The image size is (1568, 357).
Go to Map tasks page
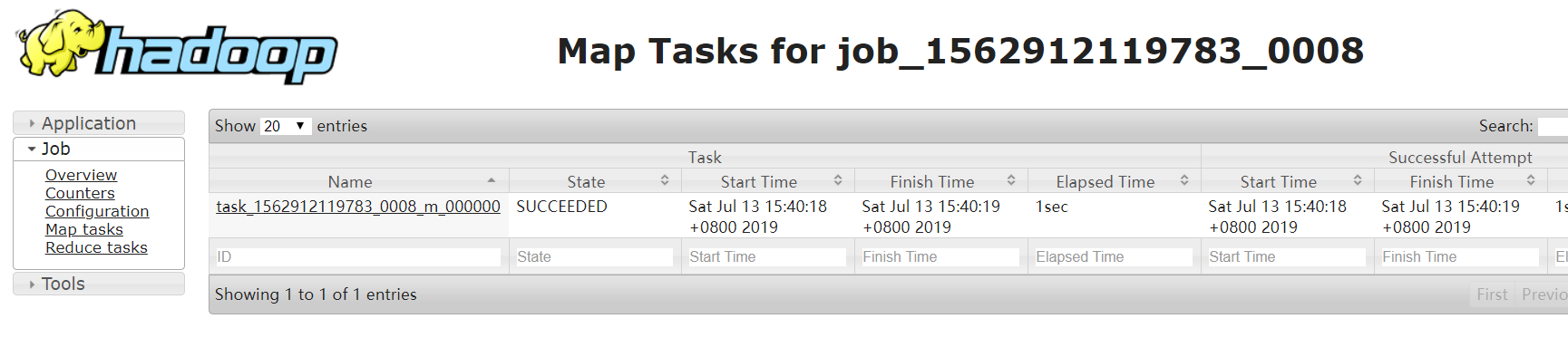tap(84, 229)
